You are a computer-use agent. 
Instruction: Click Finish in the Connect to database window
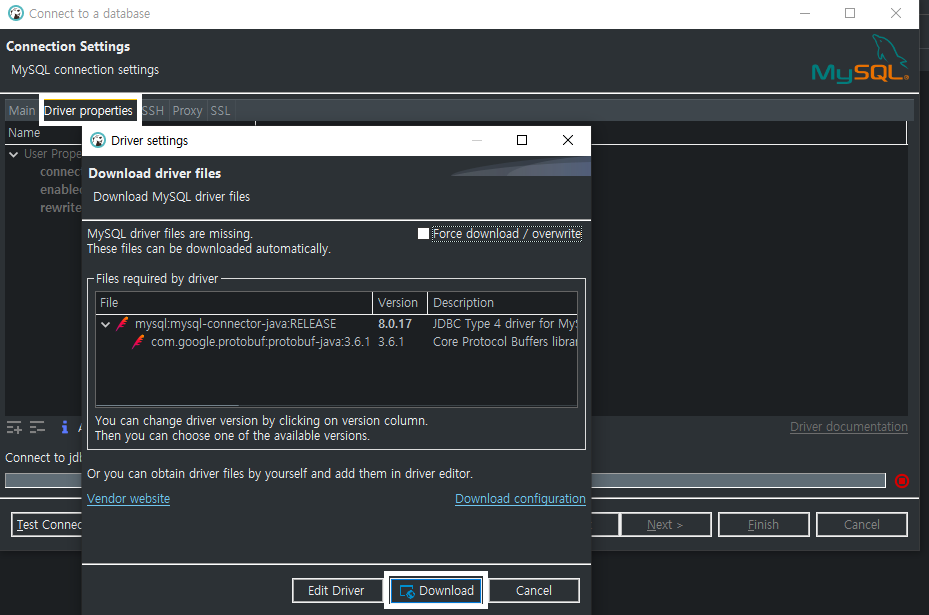coord(763,524)
